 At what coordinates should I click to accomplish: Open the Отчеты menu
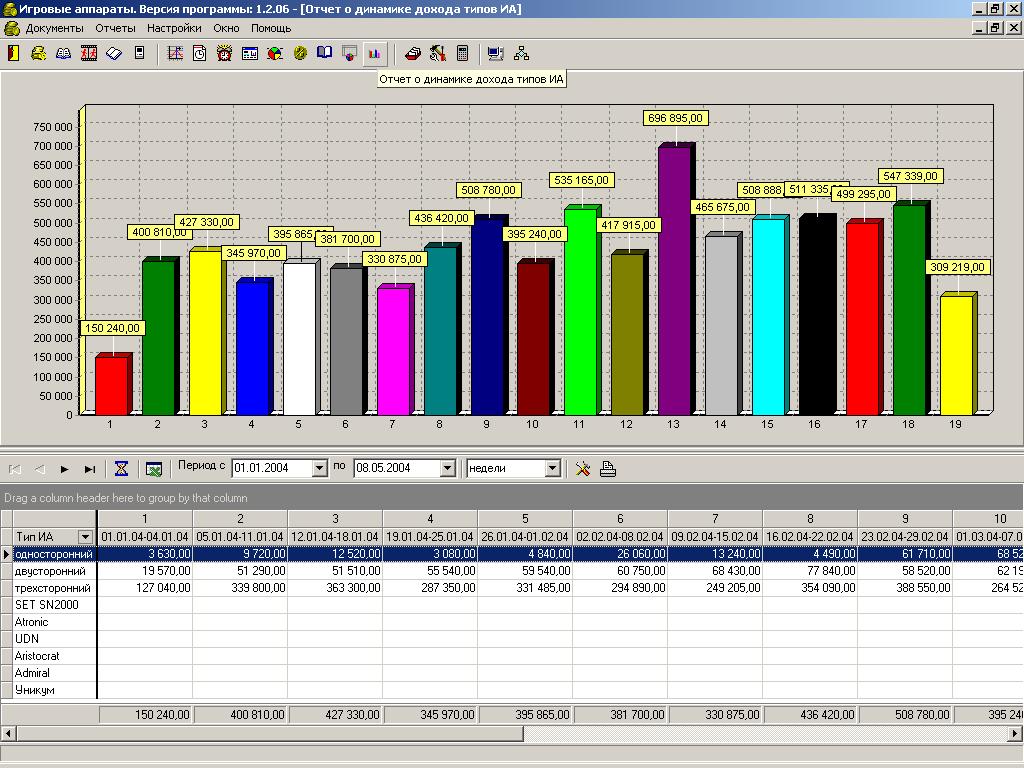[116, 28]
